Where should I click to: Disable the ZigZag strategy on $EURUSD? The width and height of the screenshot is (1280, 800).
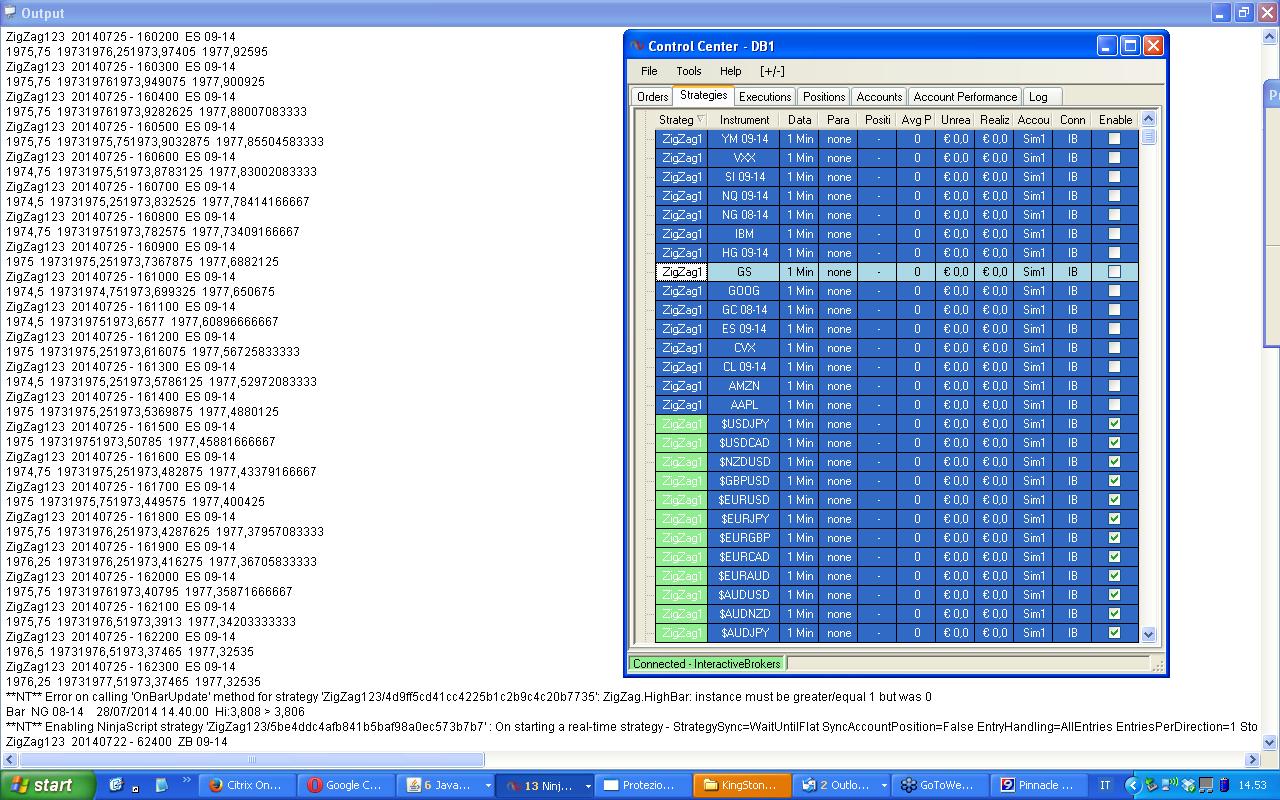[1114, 500]
